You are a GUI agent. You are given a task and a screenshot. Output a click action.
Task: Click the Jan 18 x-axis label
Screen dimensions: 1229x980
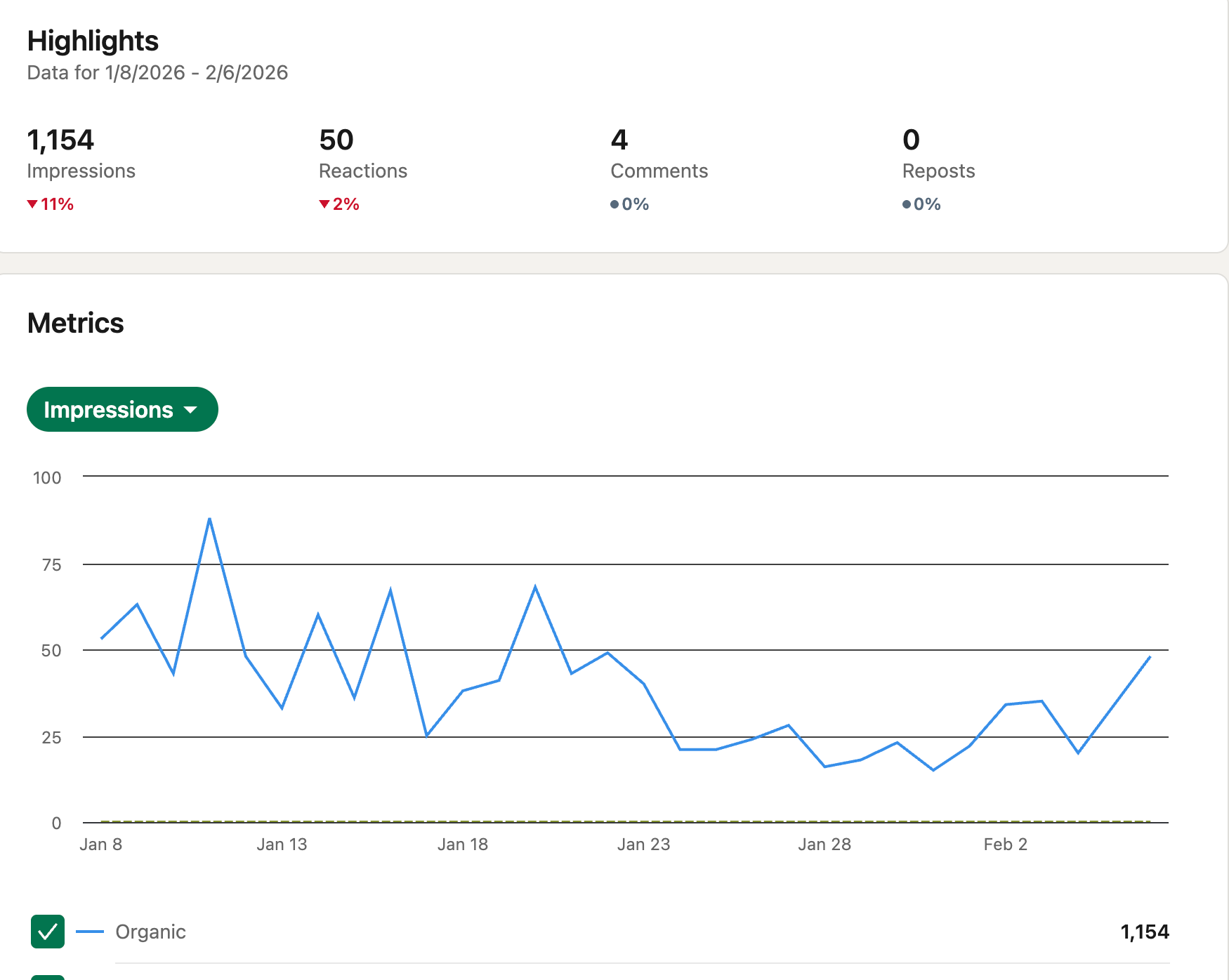462,845
